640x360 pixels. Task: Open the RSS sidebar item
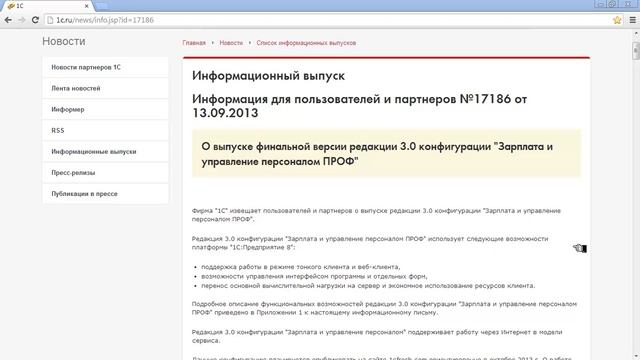coord(105,131)
